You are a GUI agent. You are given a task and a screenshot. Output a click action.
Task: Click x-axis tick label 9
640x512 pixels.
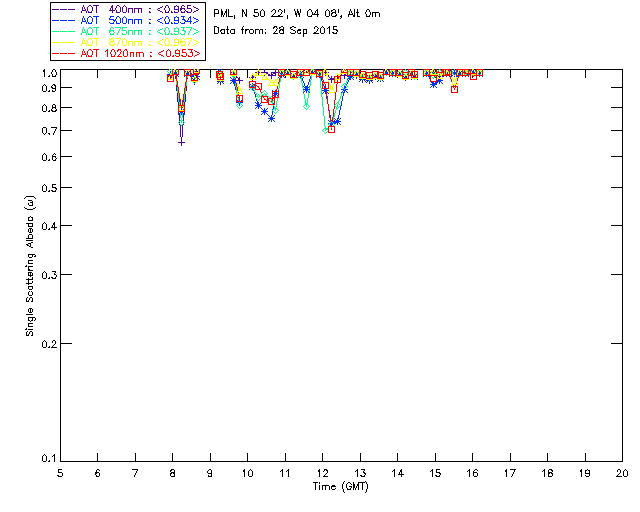coord(210,473)
